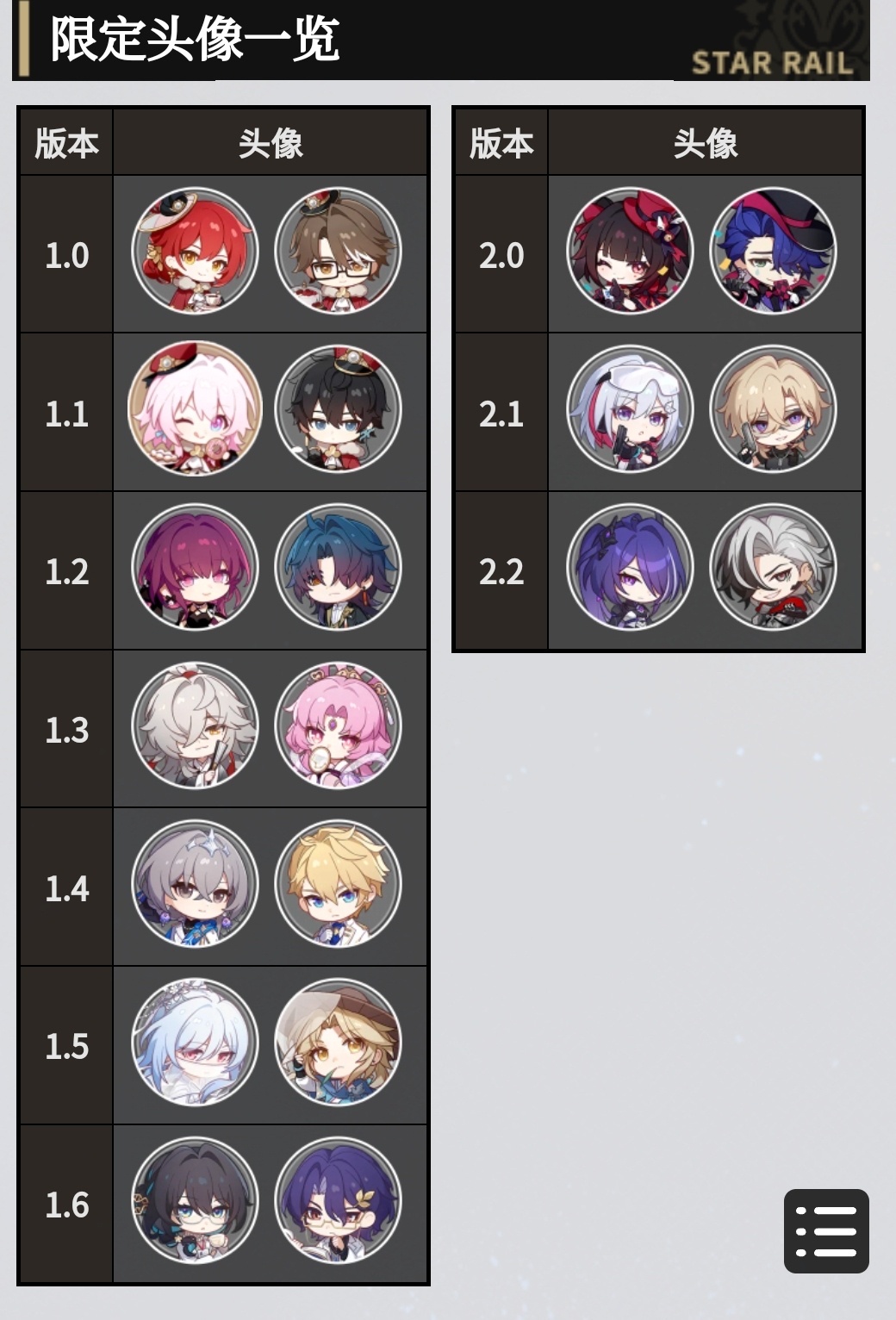Select the white-haired Jing Yuan avatar in 1.3
The image size is (896, 1320).
(196, 726)
